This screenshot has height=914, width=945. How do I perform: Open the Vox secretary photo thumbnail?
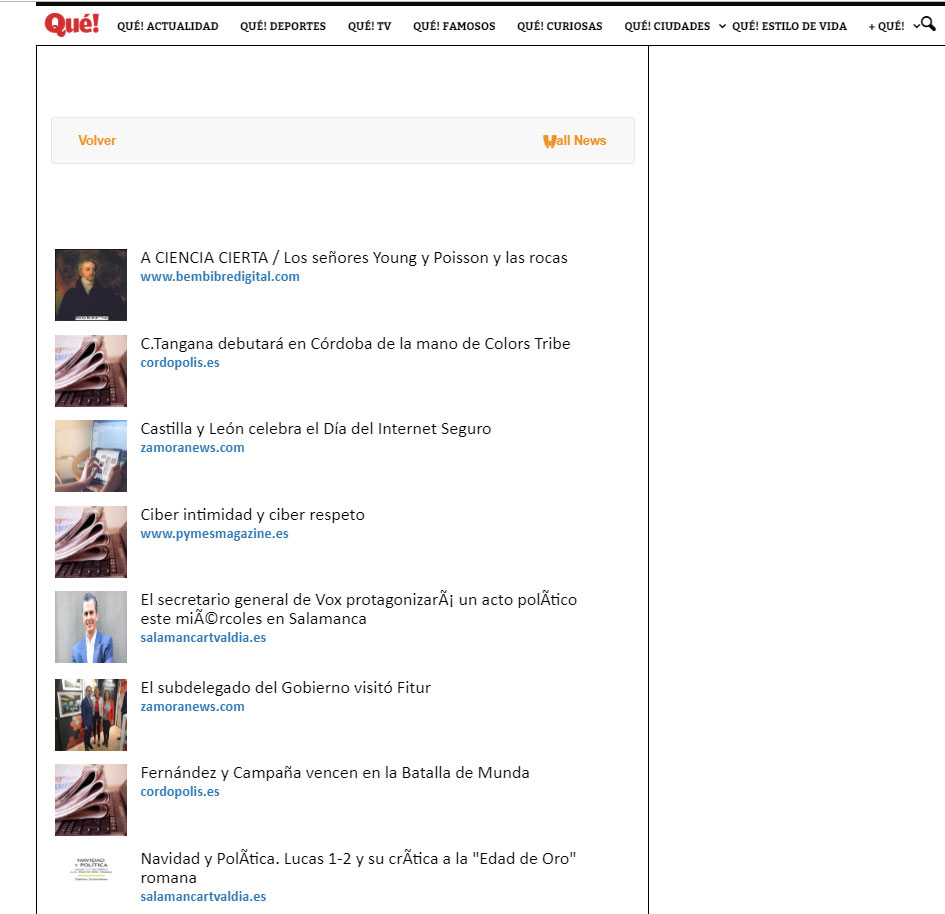click(91, 627)
